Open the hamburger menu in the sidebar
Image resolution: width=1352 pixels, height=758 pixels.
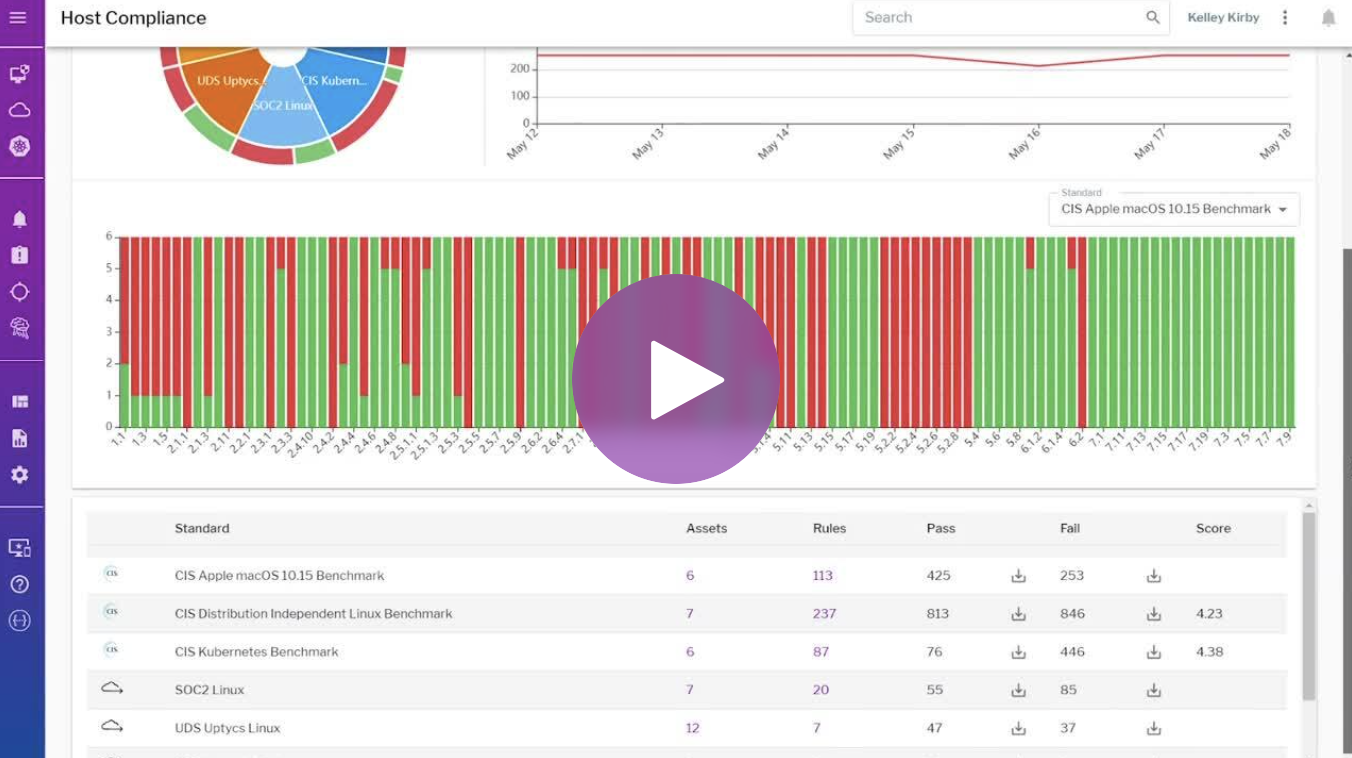[x=18, y=18]
